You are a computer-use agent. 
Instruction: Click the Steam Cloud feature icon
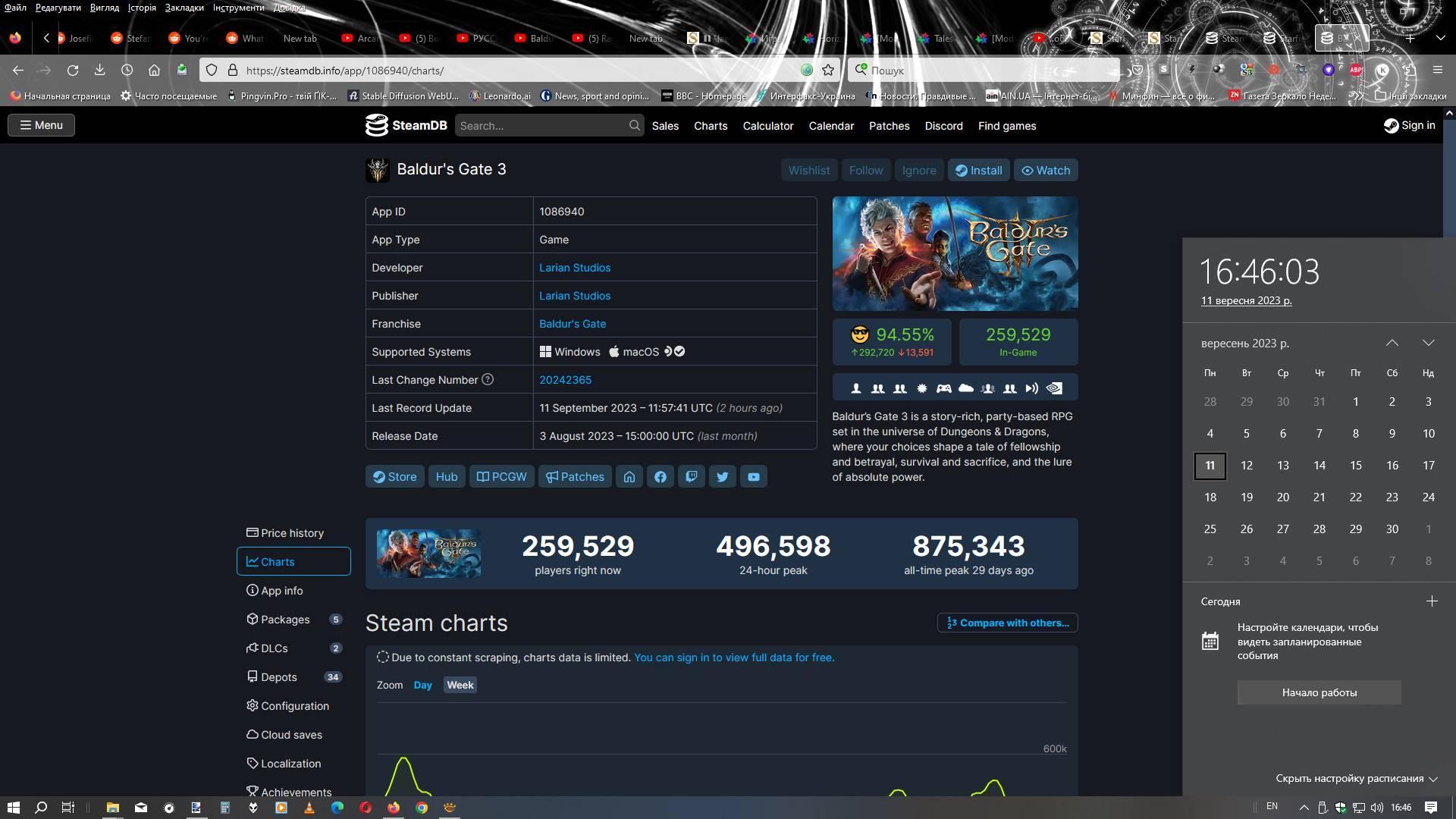965,388
